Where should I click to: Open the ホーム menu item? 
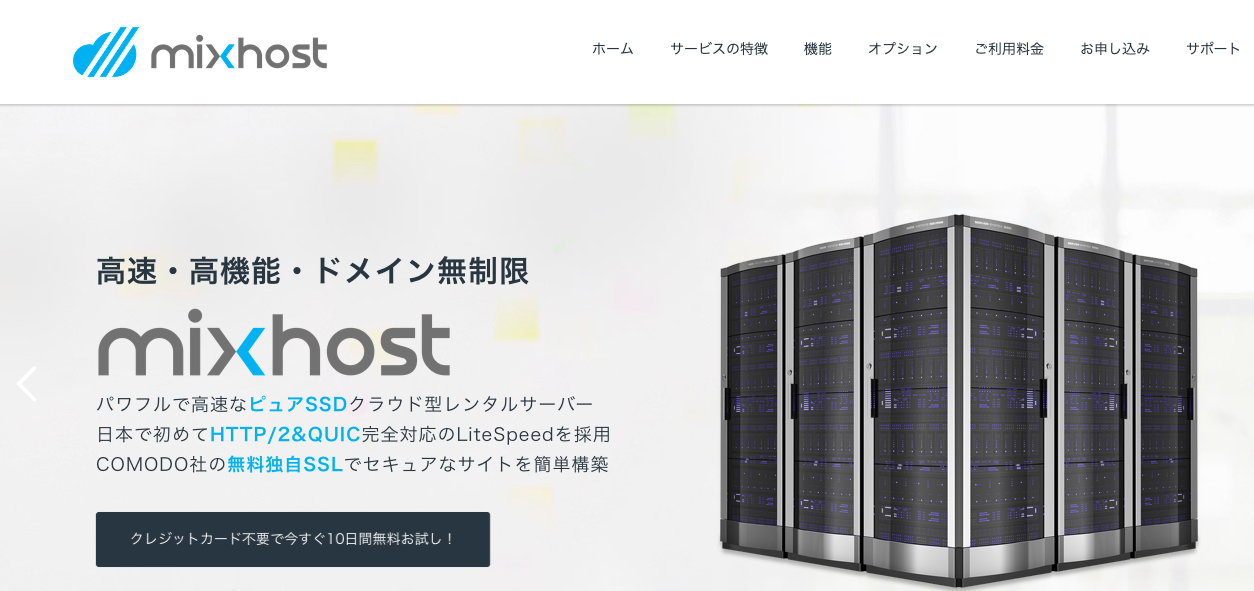pyautogui.click(x=612, y=49)
